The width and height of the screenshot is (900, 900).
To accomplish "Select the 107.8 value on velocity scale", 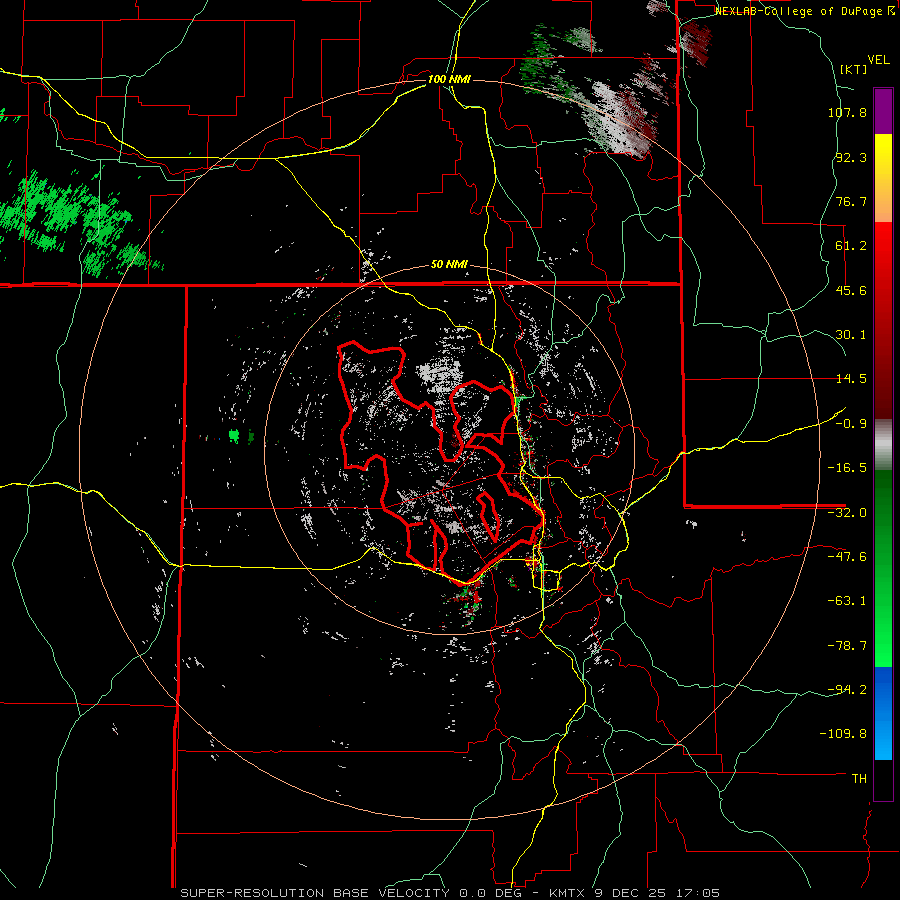I will tap(847, 112).
